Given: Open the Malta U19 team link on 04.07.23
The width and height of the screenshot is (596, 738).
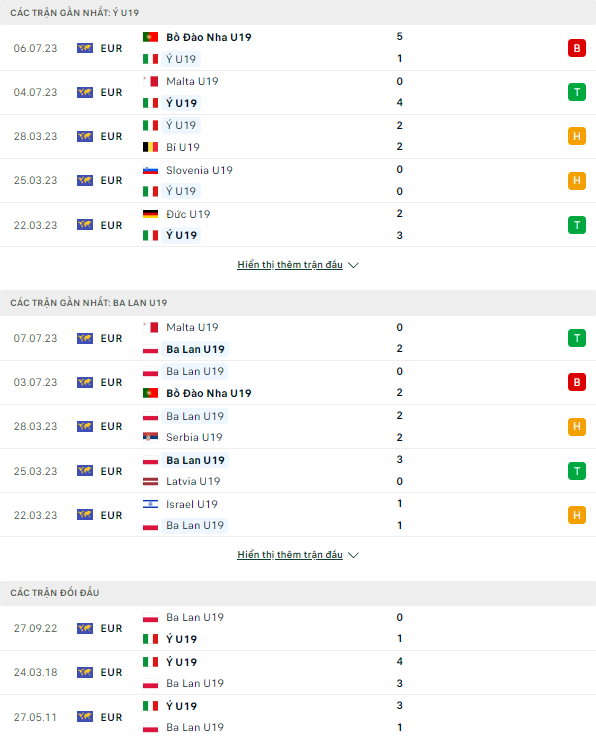Looking at the screenshot, I should tap(192, 81).
